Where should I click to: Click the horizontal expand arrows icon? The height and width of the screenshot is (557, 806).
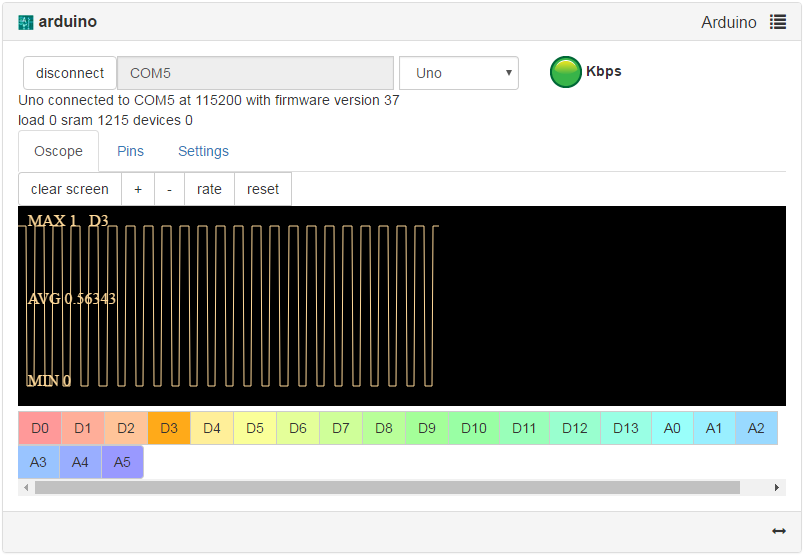(x=779, y=531)
